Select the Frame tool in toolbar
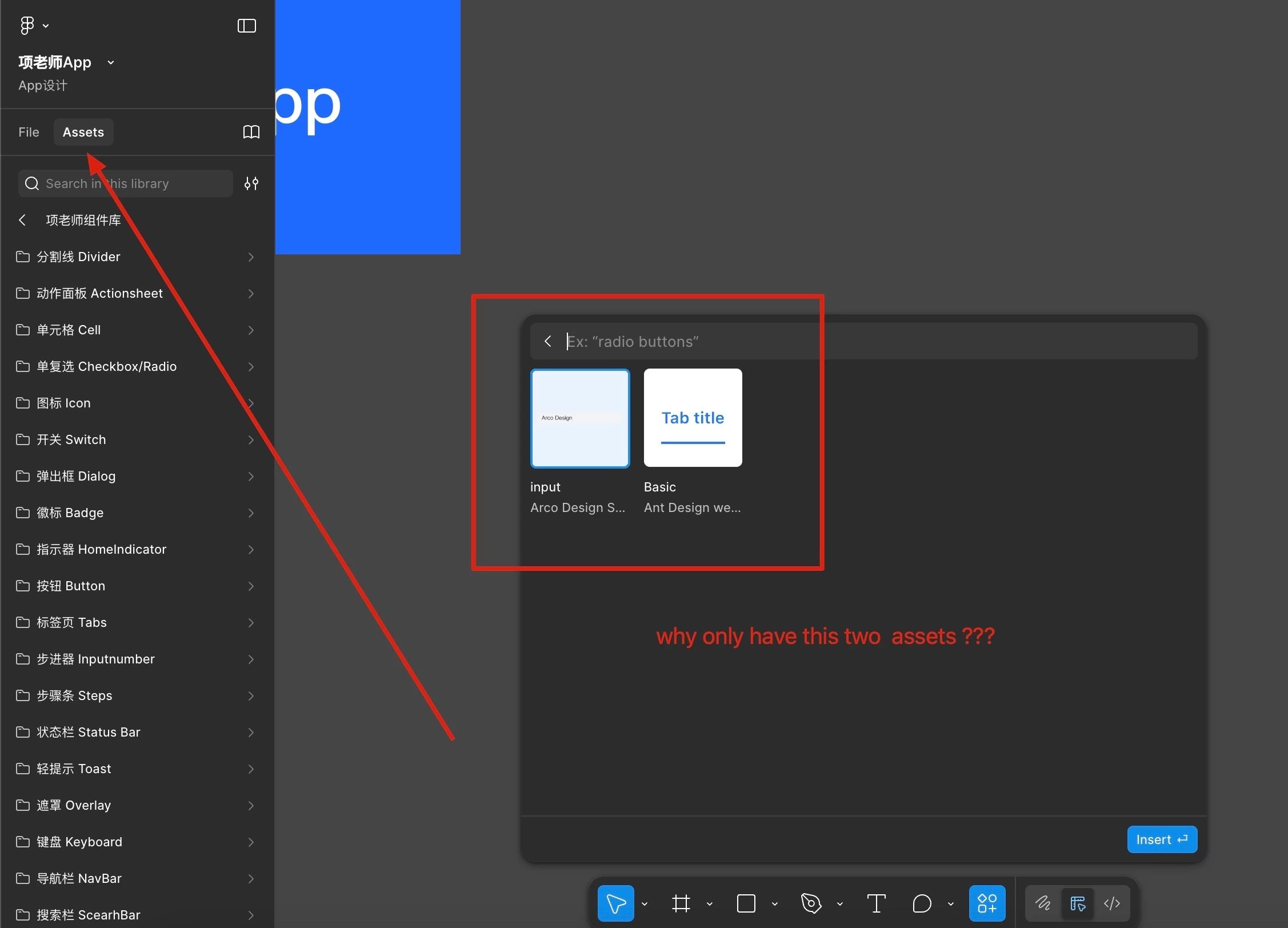Viewport: 1288px width, 928px height. click(x=681, y=903)
